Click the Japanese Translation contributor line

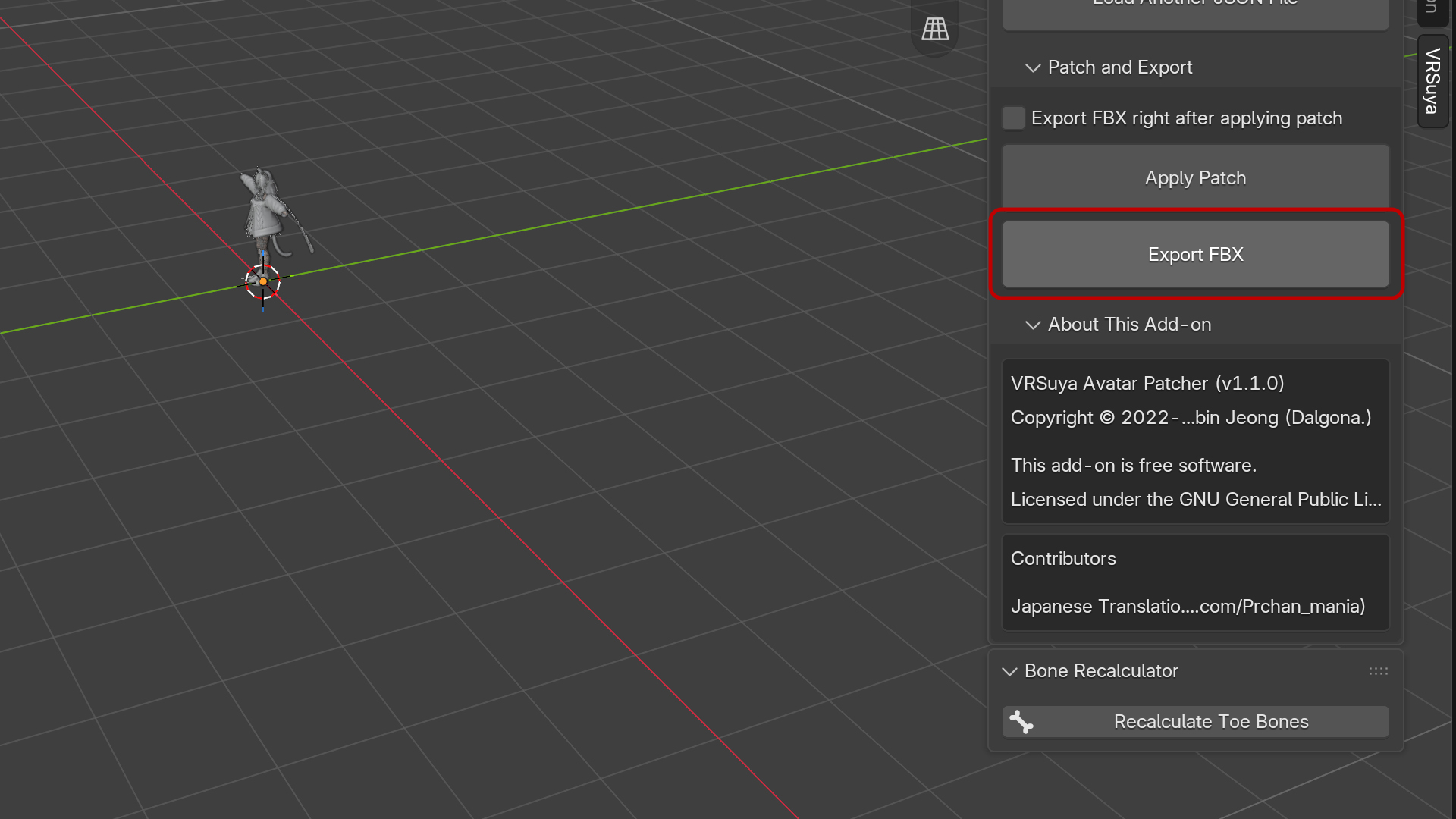pyautogui.click(x=1188, y=607)
